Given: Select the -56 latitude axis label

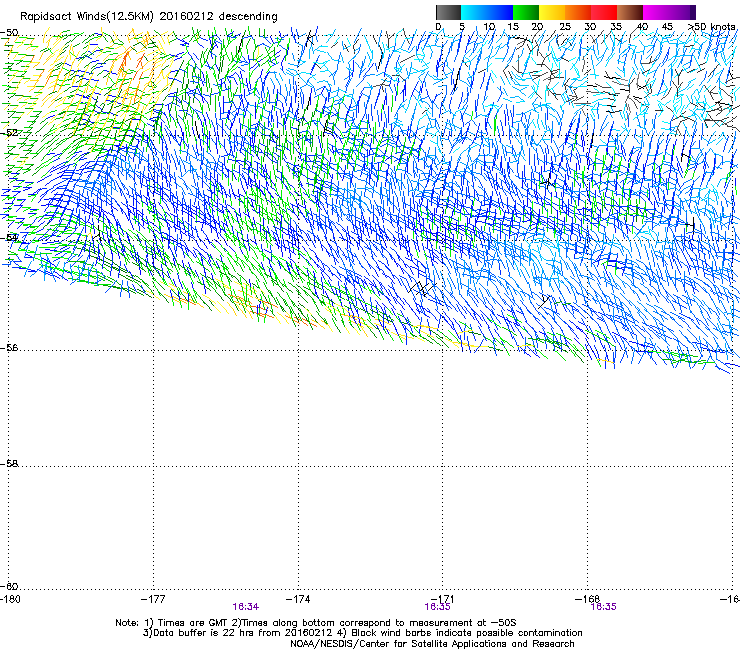Looking at the screenshot, I should point(9,347).
